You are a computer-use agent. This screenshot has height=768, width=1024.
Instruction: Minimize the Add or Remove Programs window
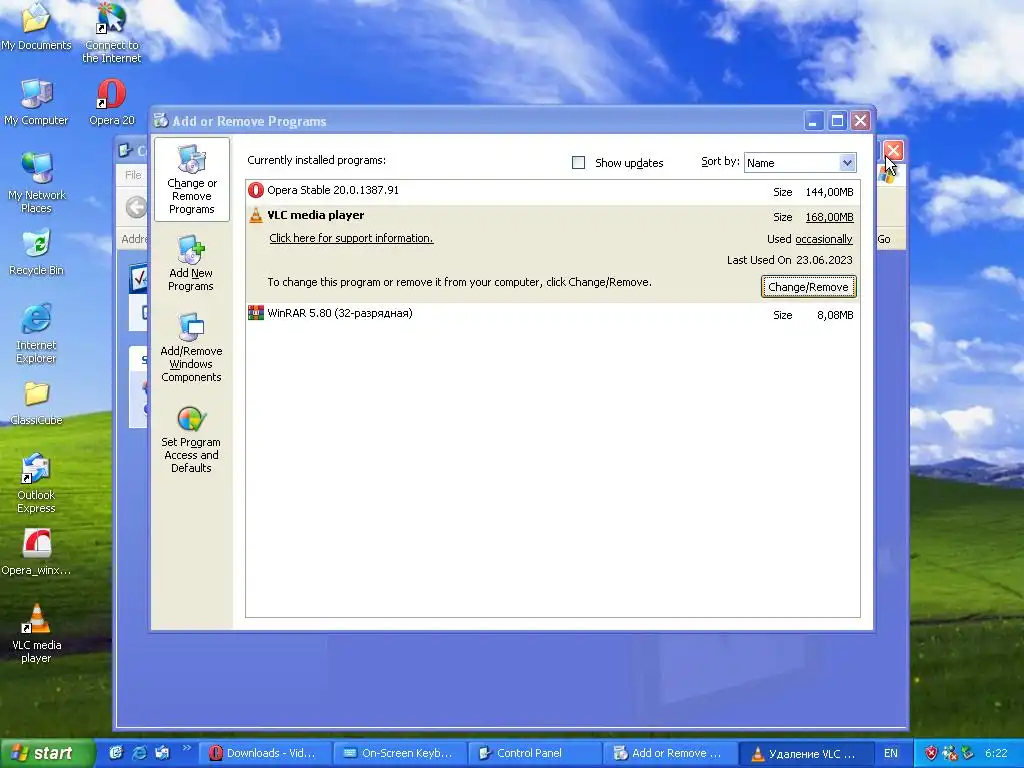click(x=814, y=121)
